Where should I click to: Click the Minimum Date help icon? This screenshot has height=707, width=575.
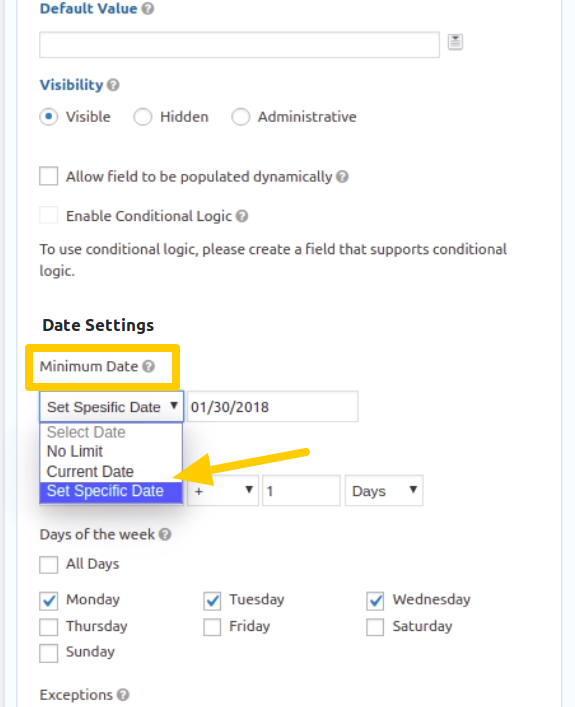pos(148,366)
